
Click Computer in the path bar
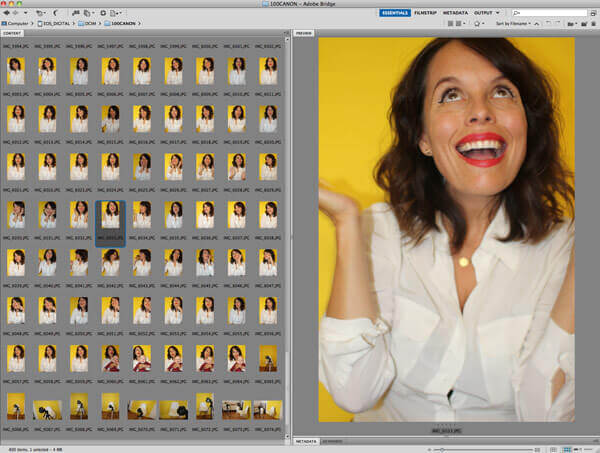click(x=15, y=23)
